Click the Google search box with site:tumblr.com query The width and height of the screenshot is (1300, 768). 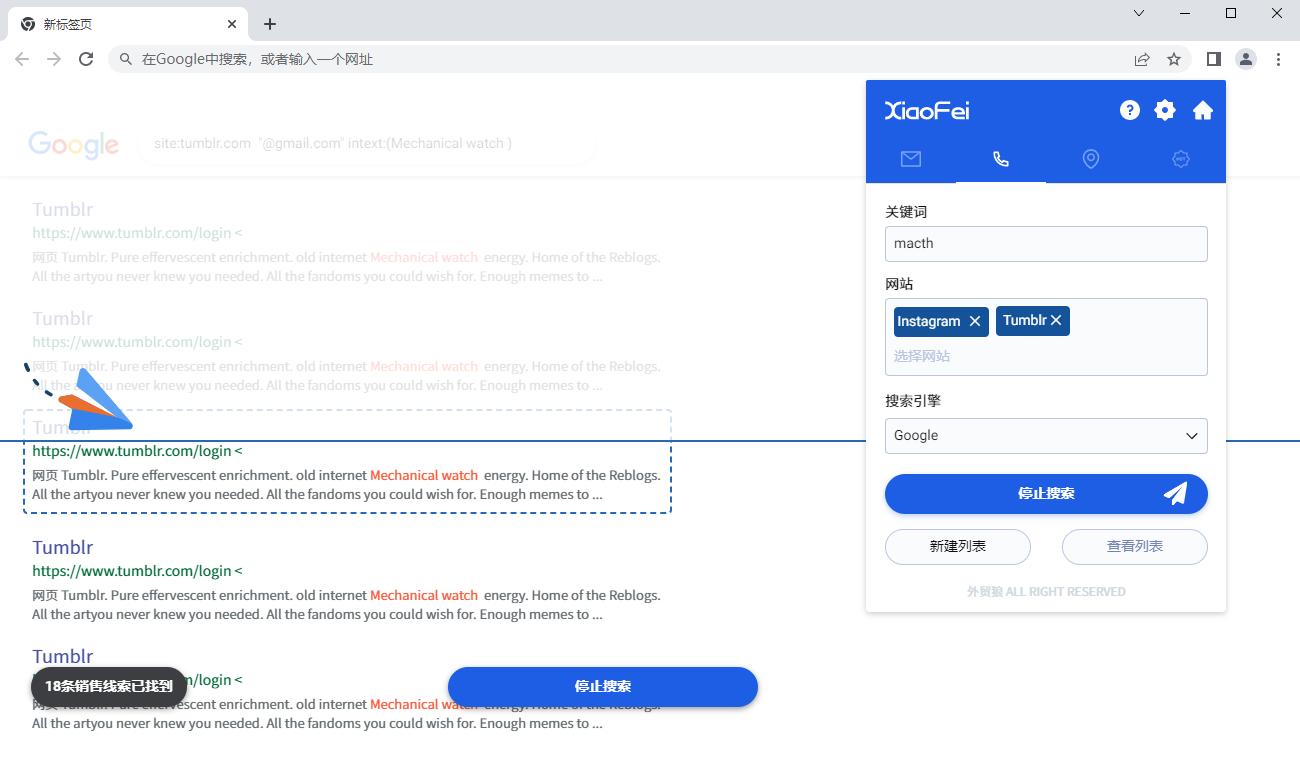[368, 143]
